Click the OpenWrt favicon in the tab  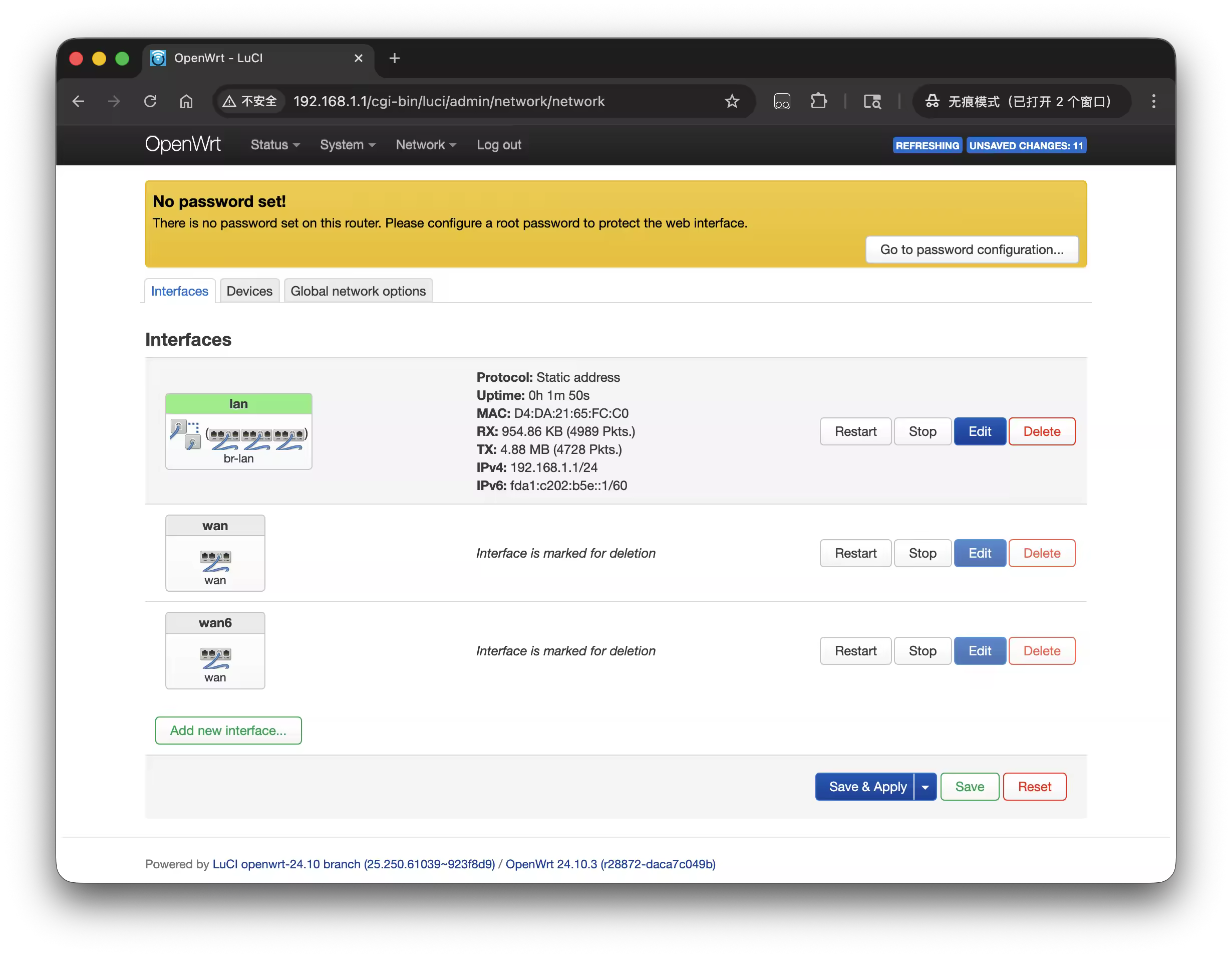click(159, 58)
